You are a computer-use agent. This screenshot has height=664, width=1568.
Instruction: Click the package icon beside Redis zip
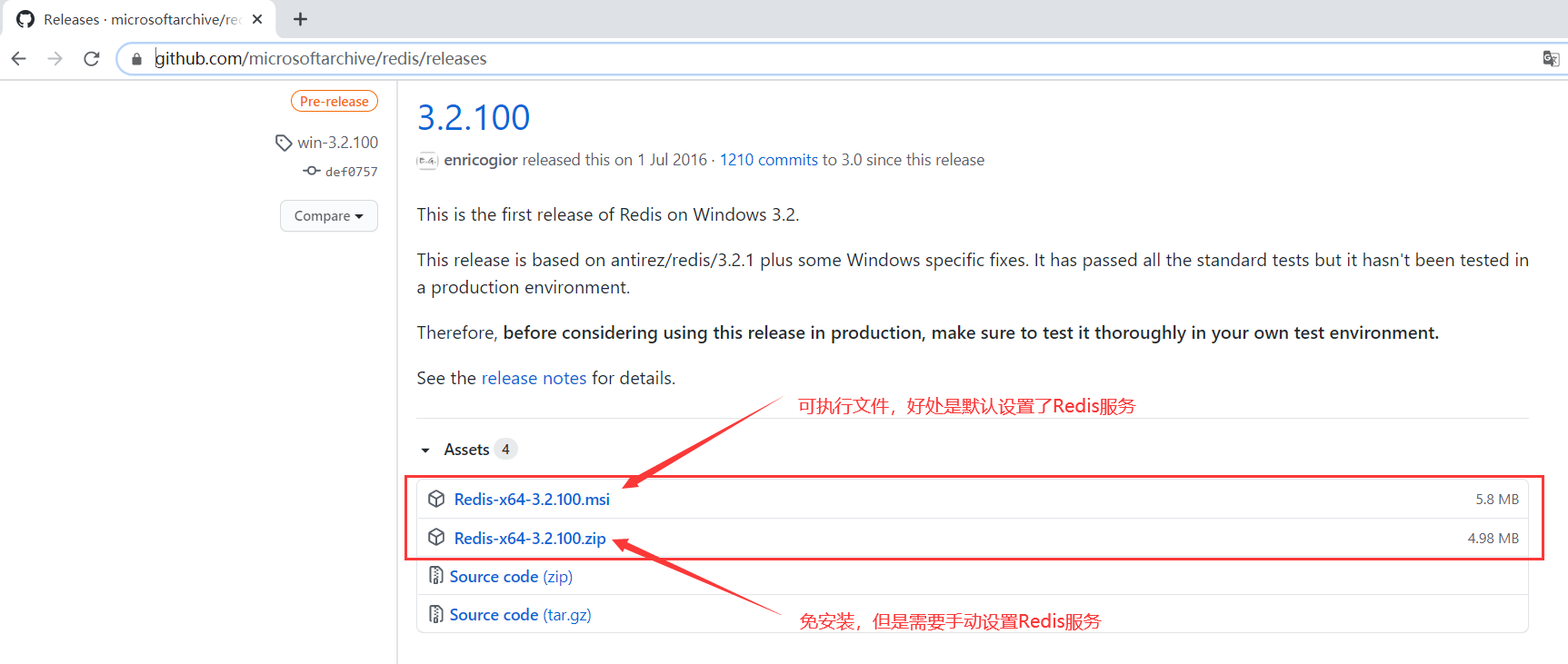pos(436,538)
